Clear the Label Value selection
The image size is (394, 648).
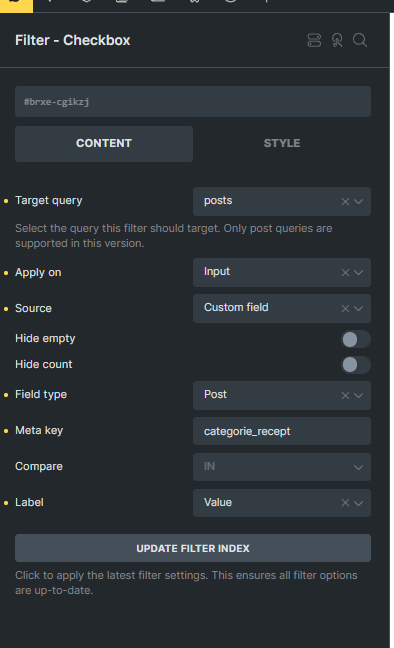tap(345, 503)
